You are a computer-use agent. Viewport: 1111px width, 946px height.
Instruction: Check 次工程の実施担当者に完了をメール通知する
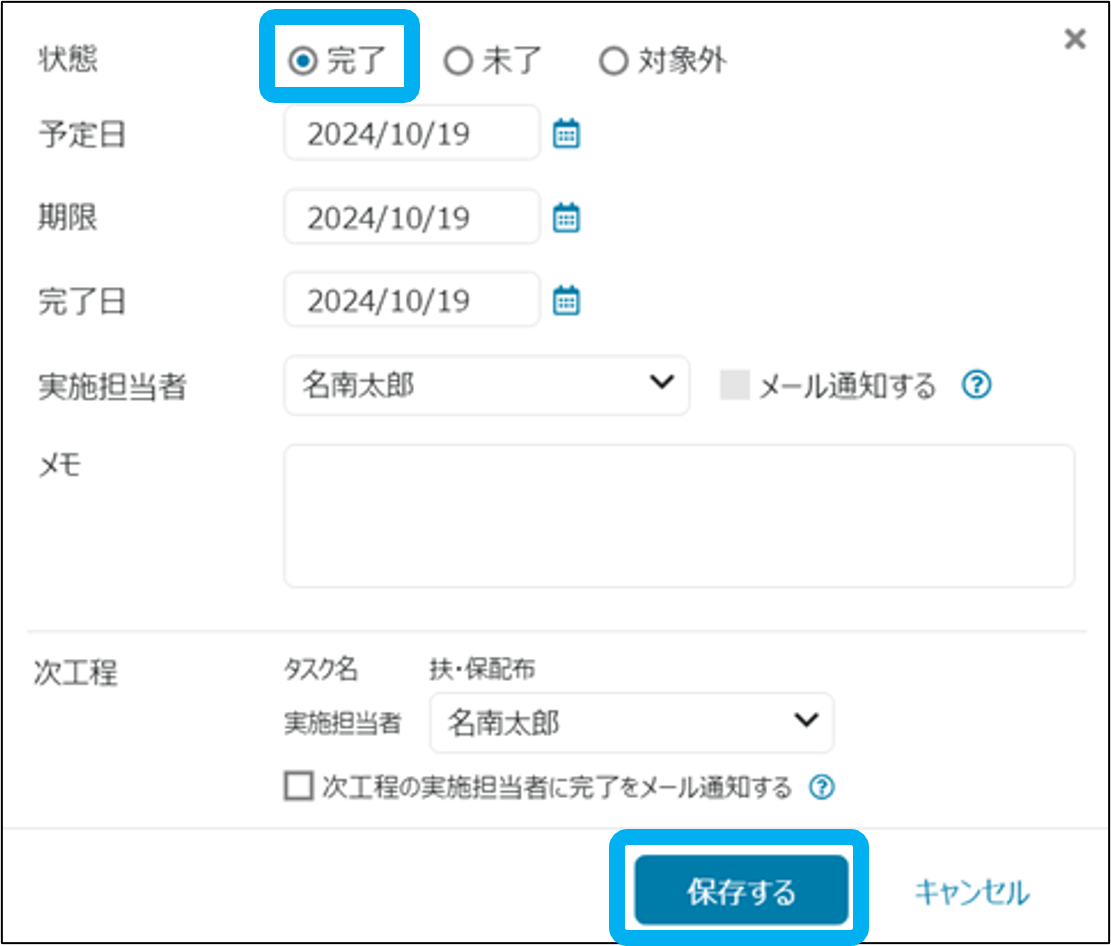pos(298,787)
